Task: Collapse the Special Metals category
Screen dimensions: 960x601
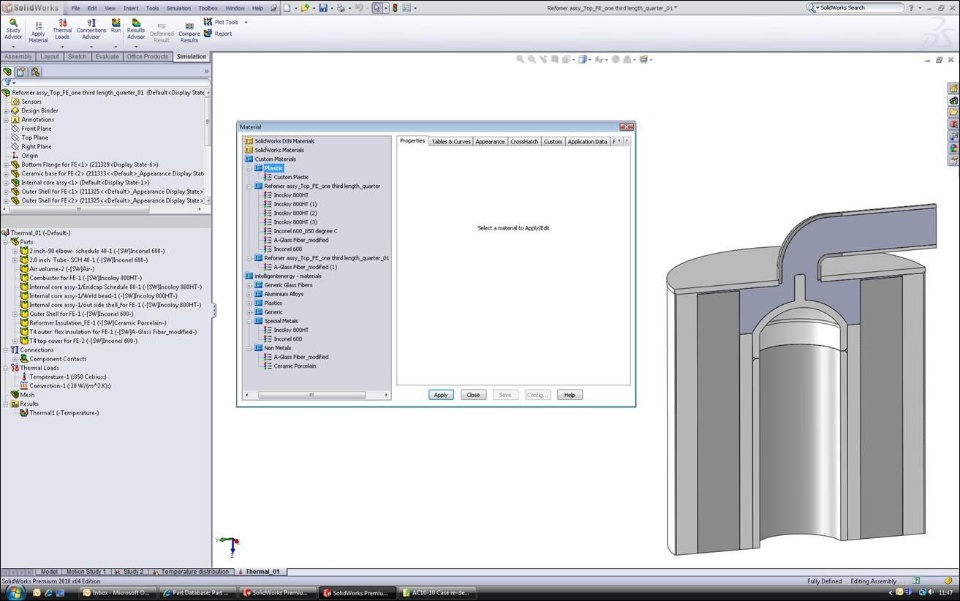Action: pyautogui.click(x=249, y=321)
